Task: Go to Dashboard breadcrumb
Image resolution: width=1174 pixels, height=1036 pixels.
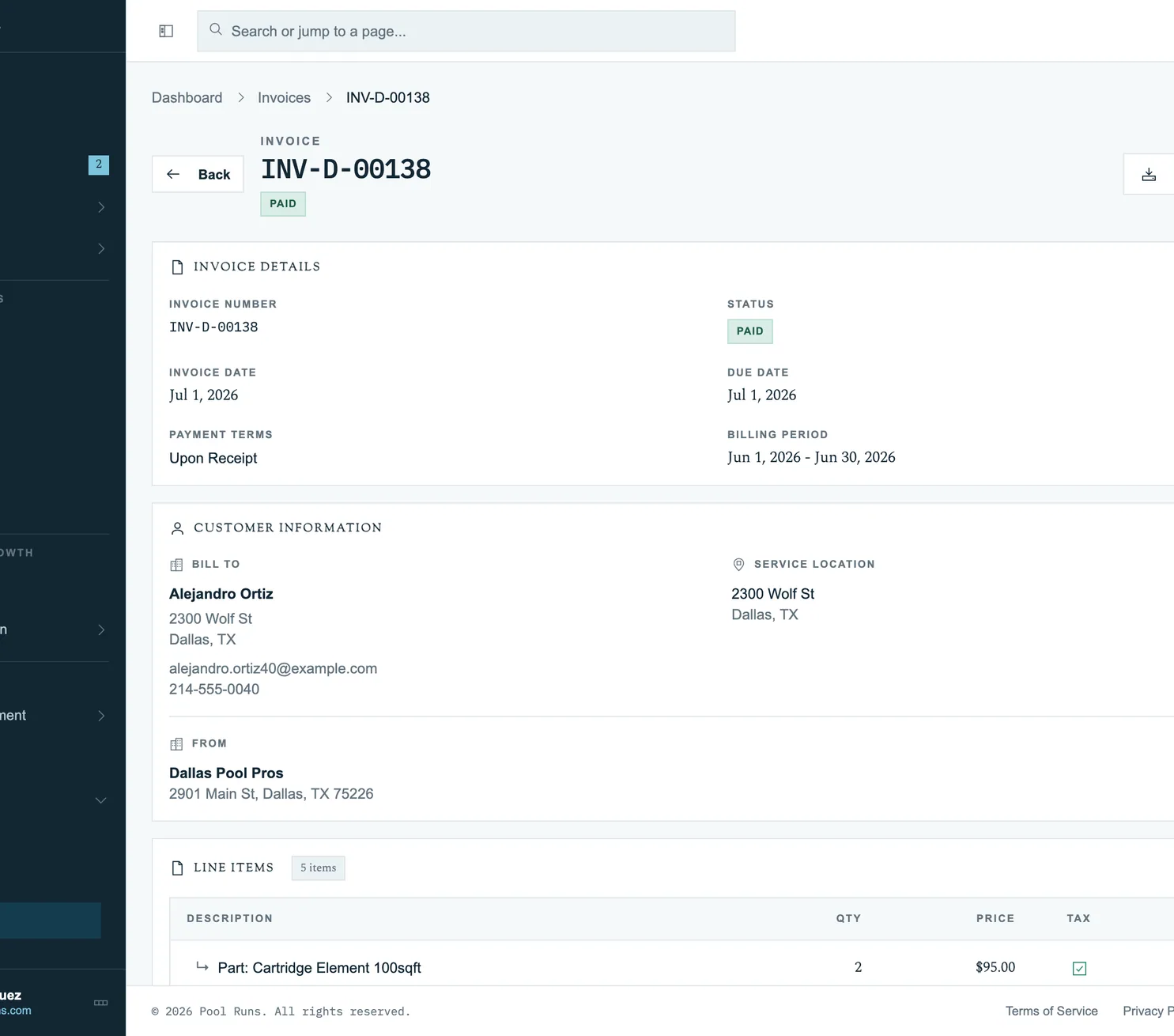Action: (187, 97)
